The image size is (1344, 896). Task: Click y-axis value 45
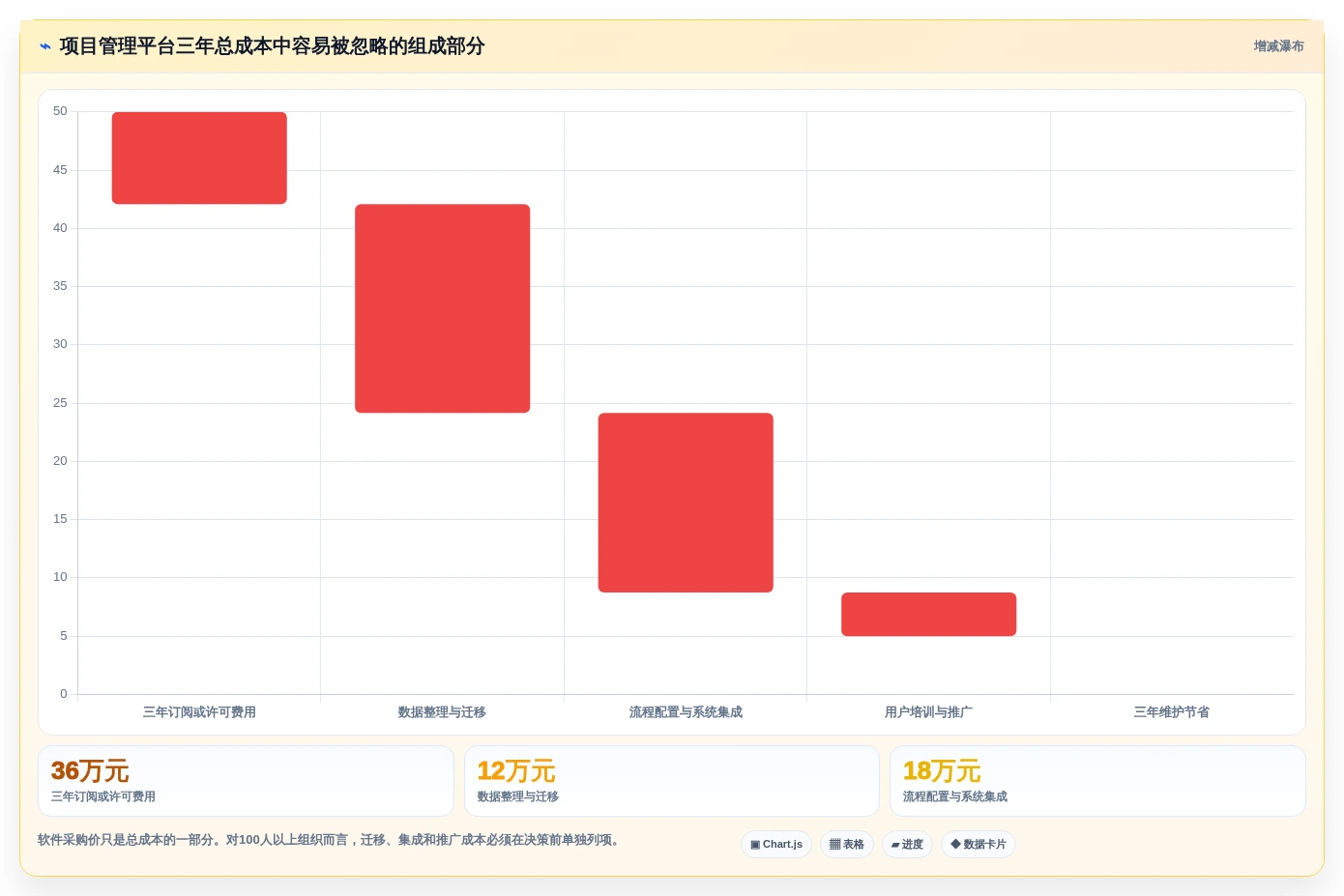pos(60,170)
